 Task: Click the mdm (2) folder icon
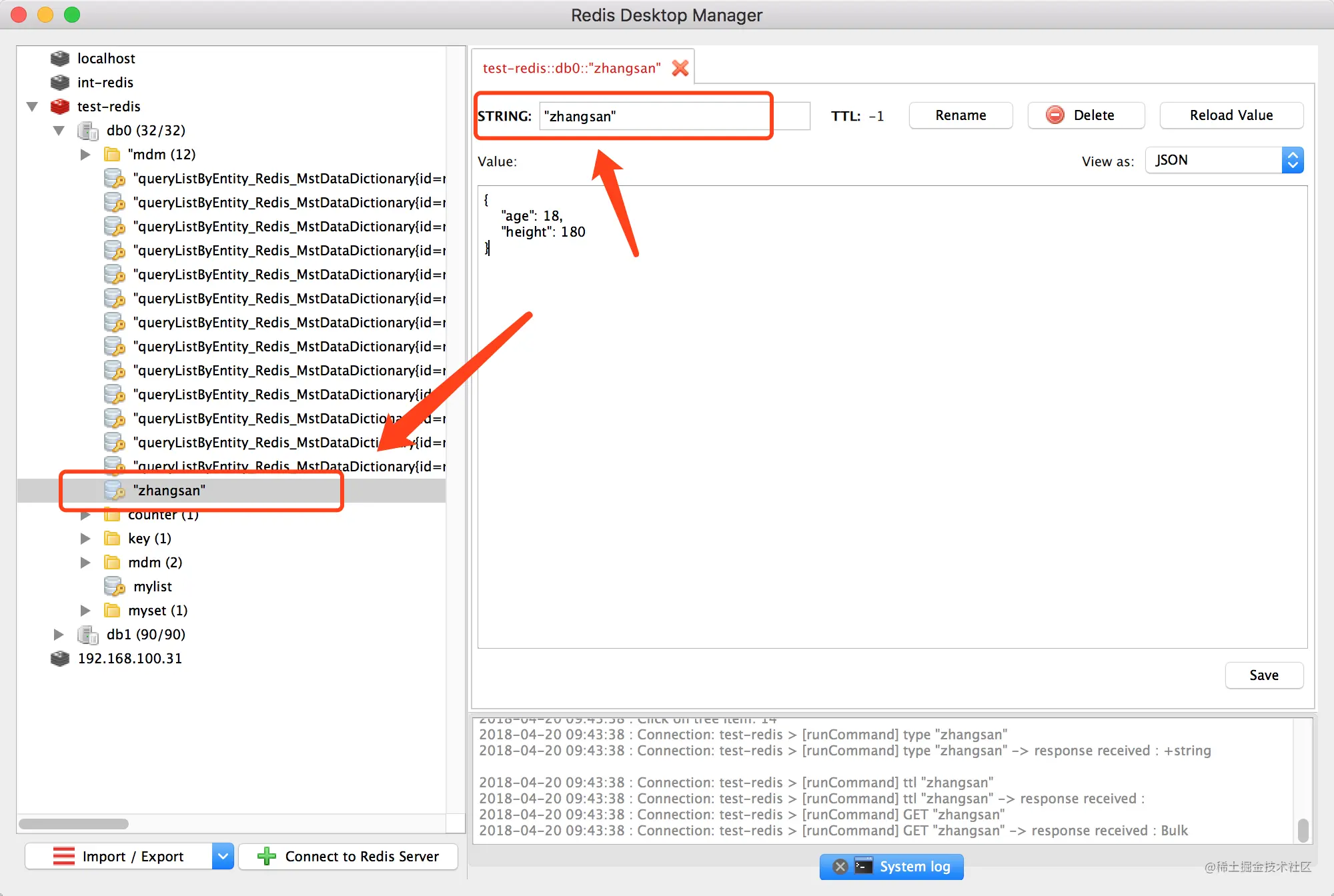(112, 563)
